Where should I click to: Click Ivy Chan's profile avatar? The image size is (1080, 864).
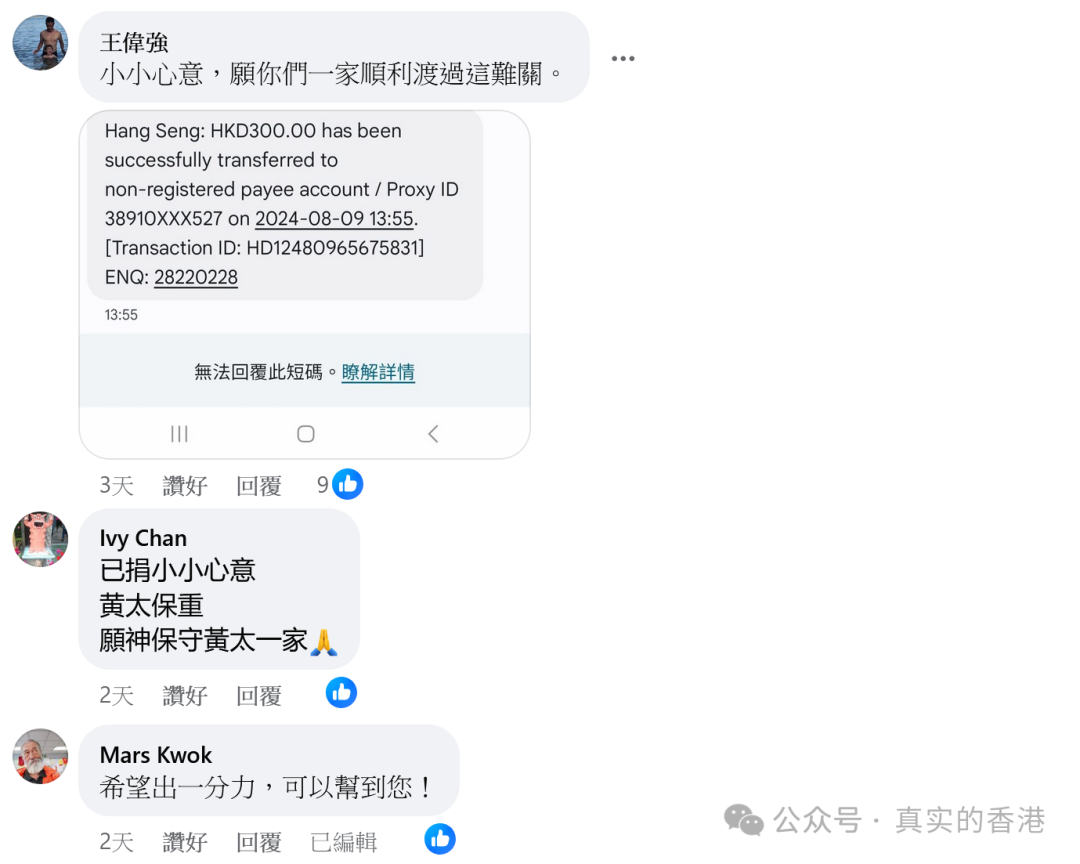tap(41, 539)
